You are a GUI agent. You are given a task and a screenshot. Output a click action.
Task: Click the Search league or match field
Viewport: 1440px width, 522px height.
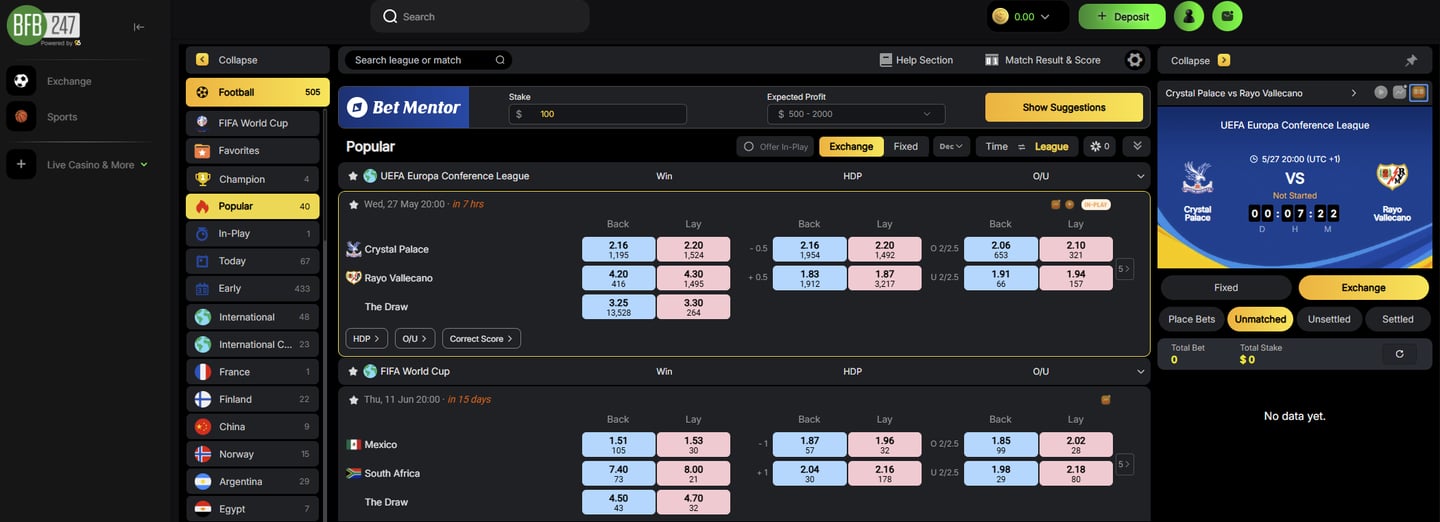428,60
